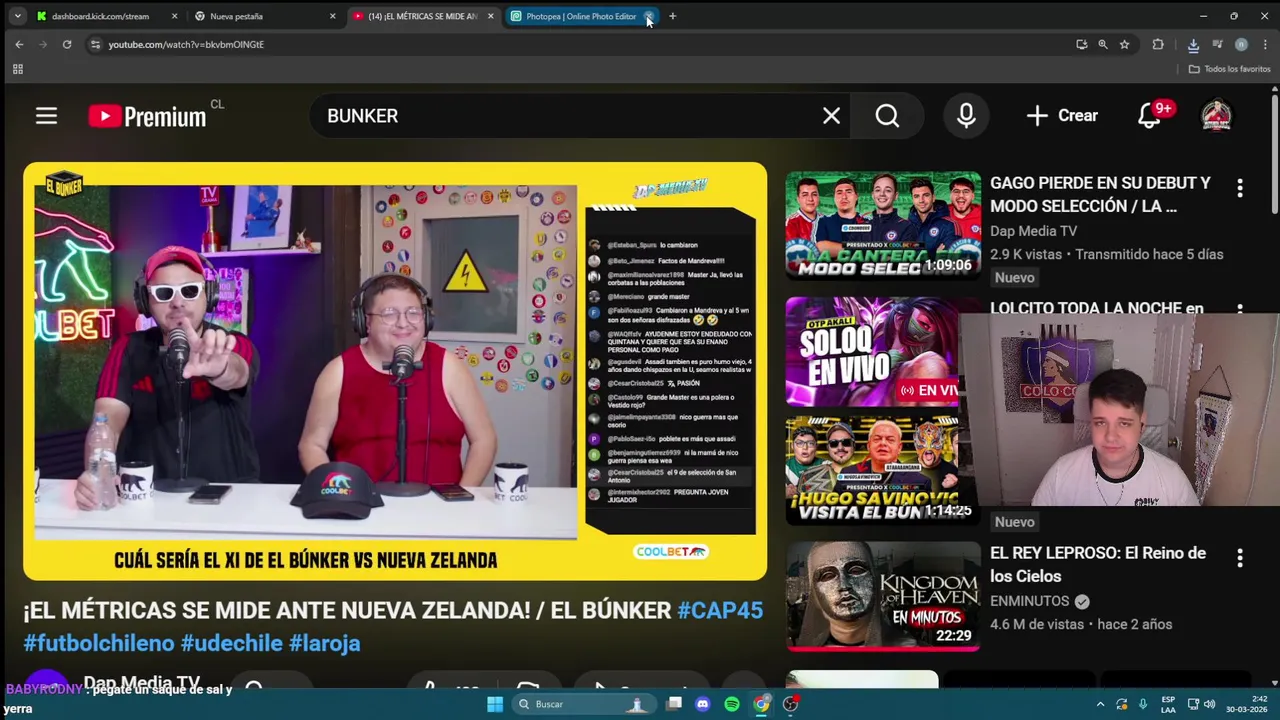Click the youtube.com address bar

click(580, 44)
